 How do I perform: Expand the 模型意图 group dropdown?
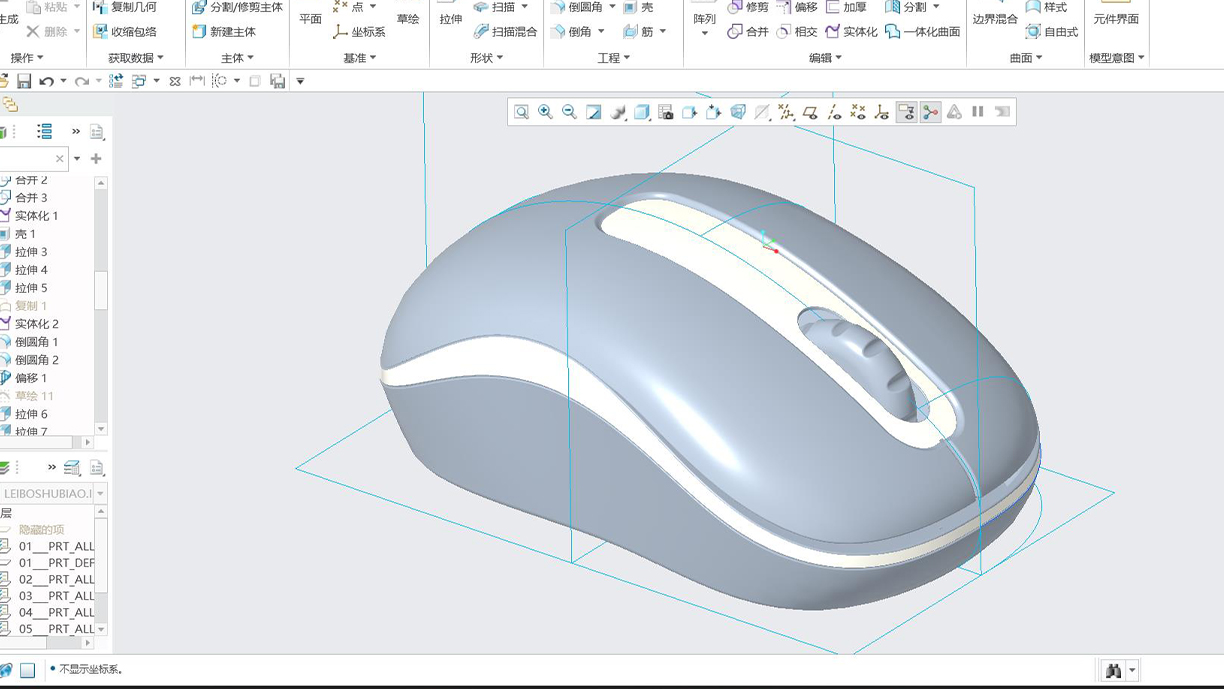click(1117, 58)
